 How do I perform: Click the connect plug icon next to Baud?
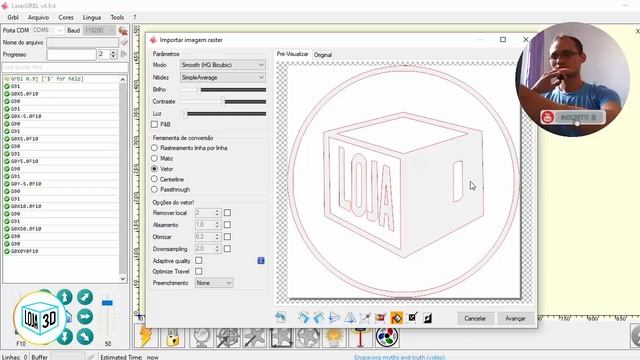(x=122, y=30)
